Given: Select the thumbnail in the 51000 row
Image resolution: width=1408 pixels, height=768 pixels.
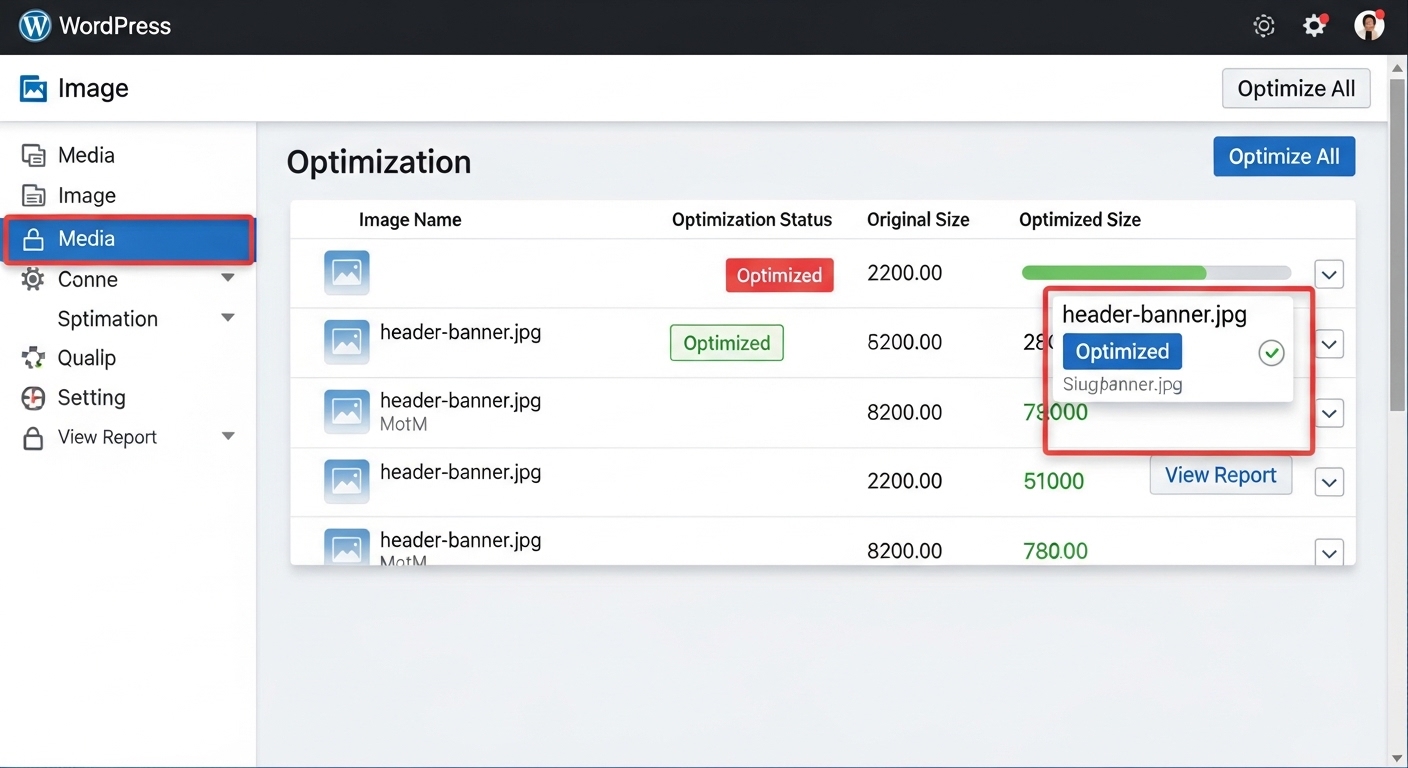Looking at the screenshot, I should click(347, 481).
